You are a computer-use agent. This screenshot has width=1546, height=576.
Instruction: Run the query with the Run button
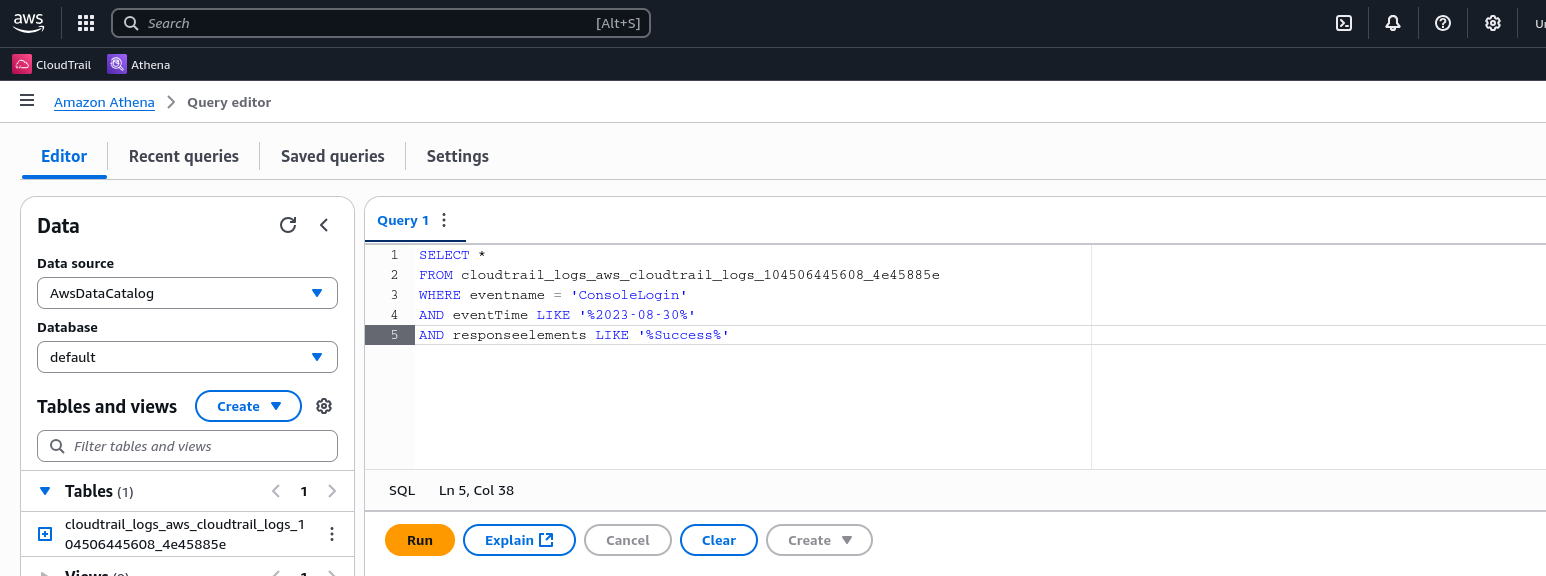click(420, 540)
